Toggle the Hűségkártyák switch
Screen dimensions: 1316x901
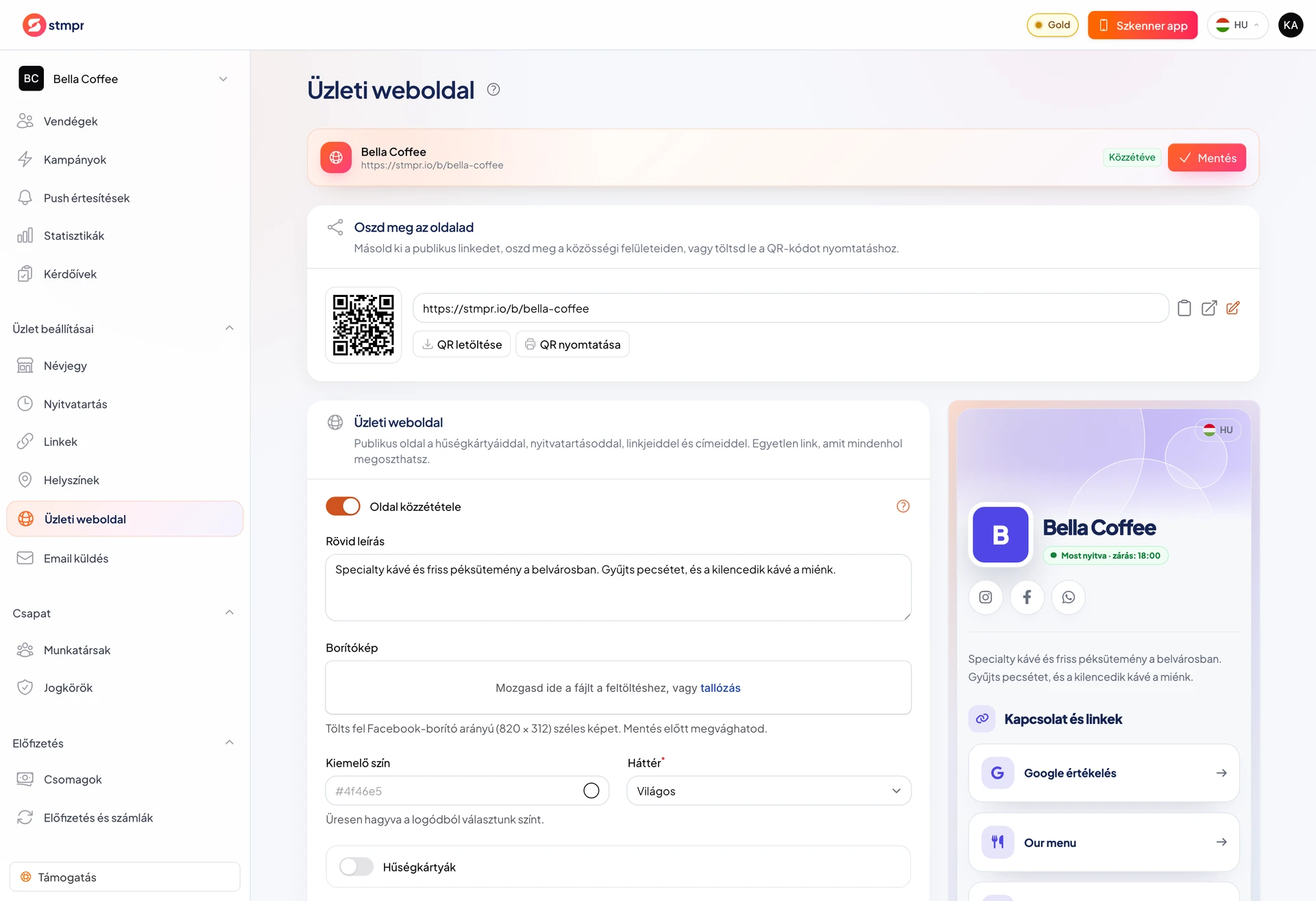[x=356, y=867]
